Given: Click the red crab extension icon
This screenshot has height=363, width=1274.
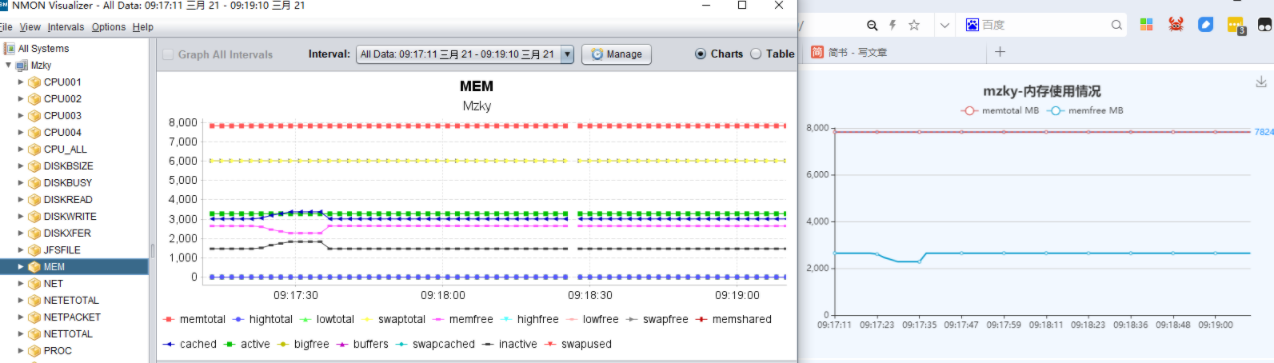Looking at the screenshot, I should coord(1176,24).
